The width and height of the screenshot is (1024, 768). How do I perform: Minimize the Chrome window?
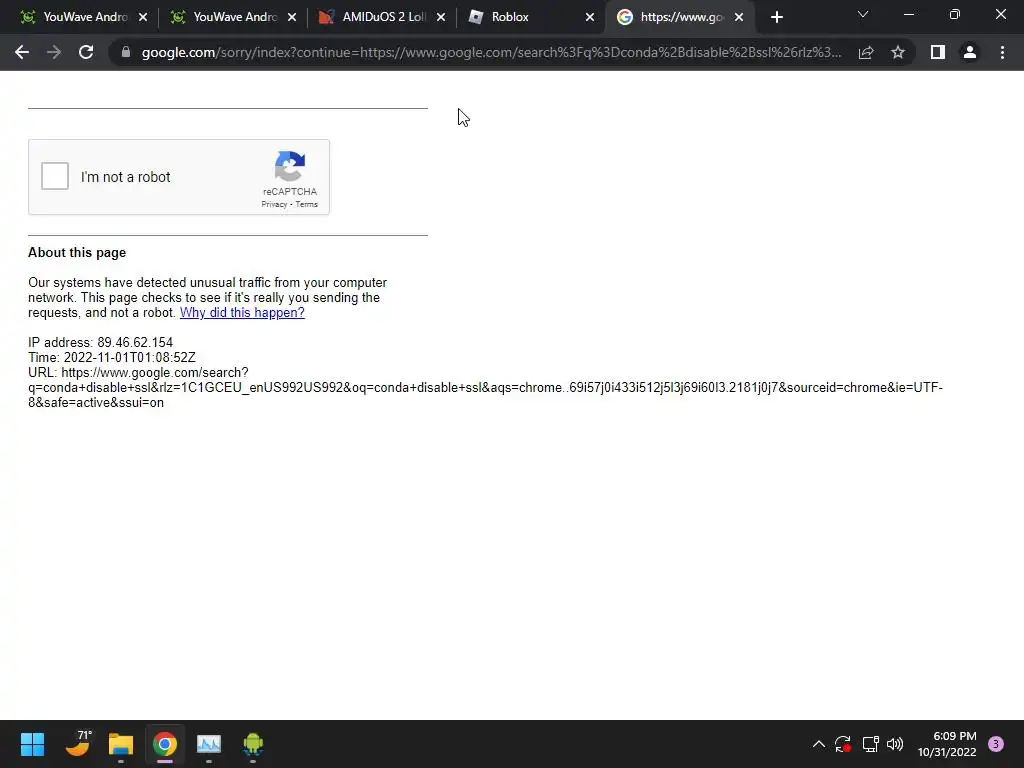coord(908,14)
